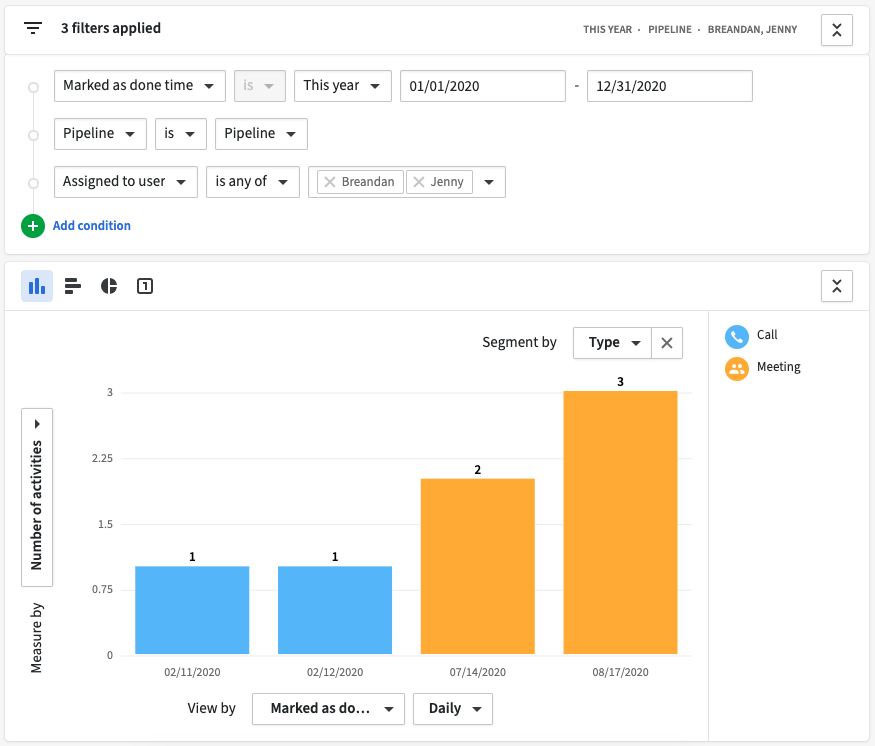Click the disabled 'is' operator dropdown
875x746 pixels.
(x=260, y=86)
